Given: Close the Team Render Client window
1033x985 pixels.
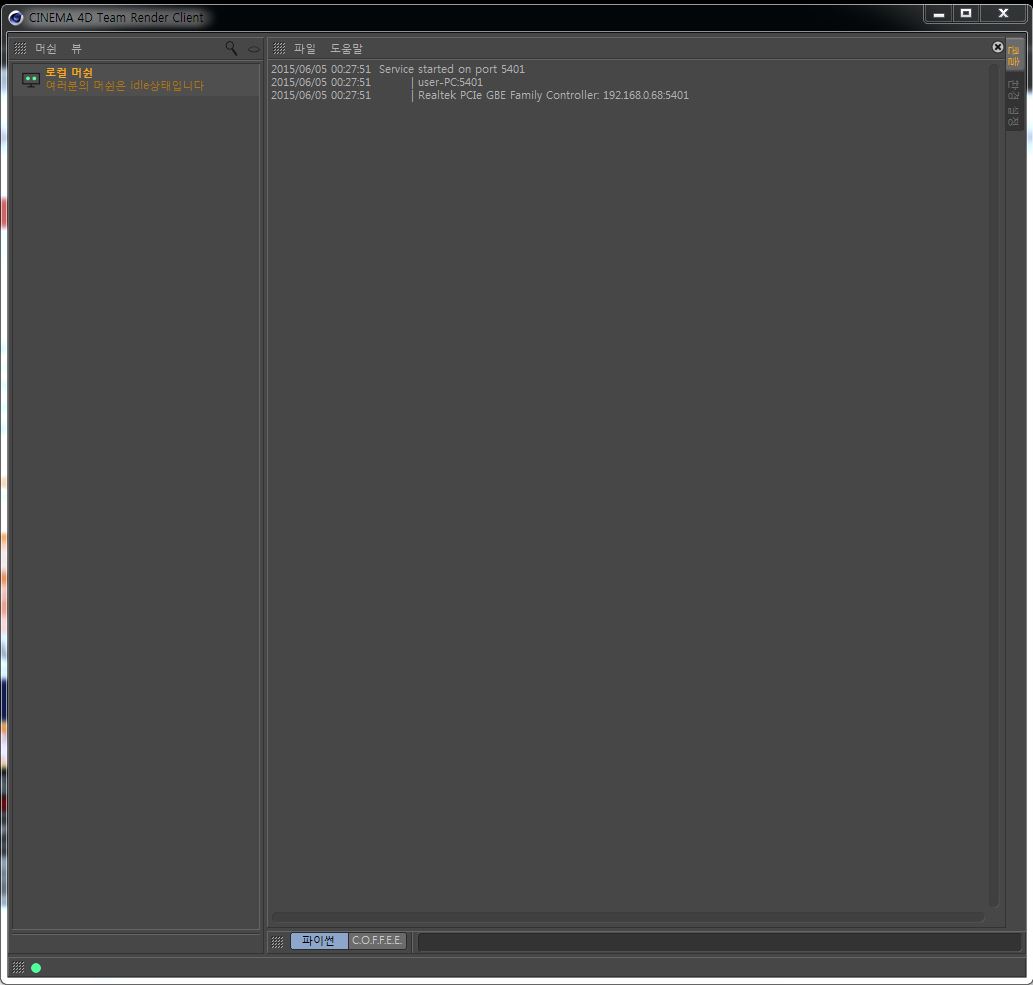Looking at the screenshot, I should coord(1003,13).
